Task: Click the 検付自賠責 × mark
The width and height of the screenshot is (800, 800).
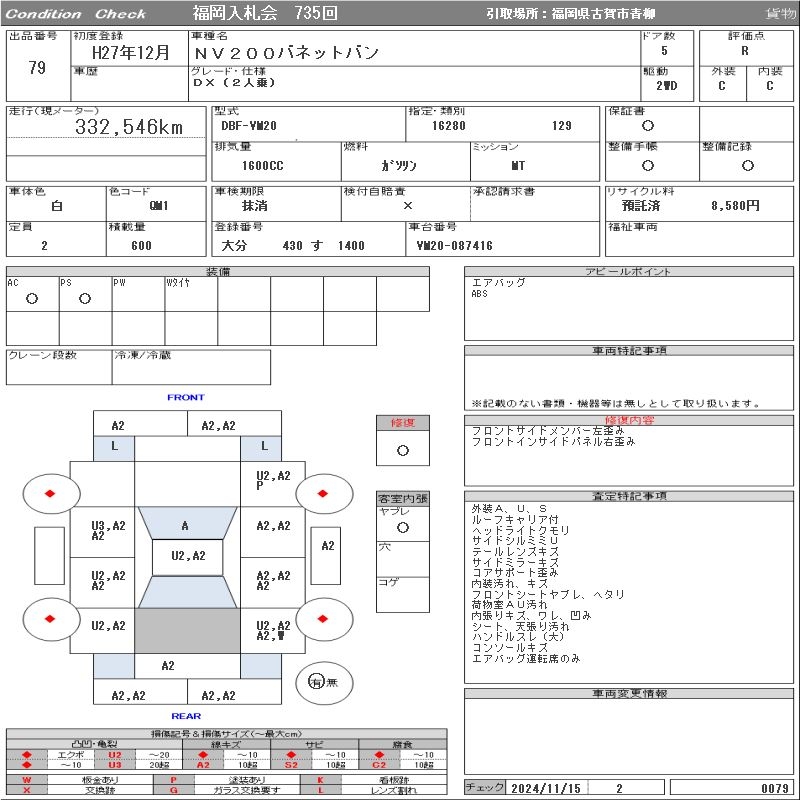Action: pos(408,206)
